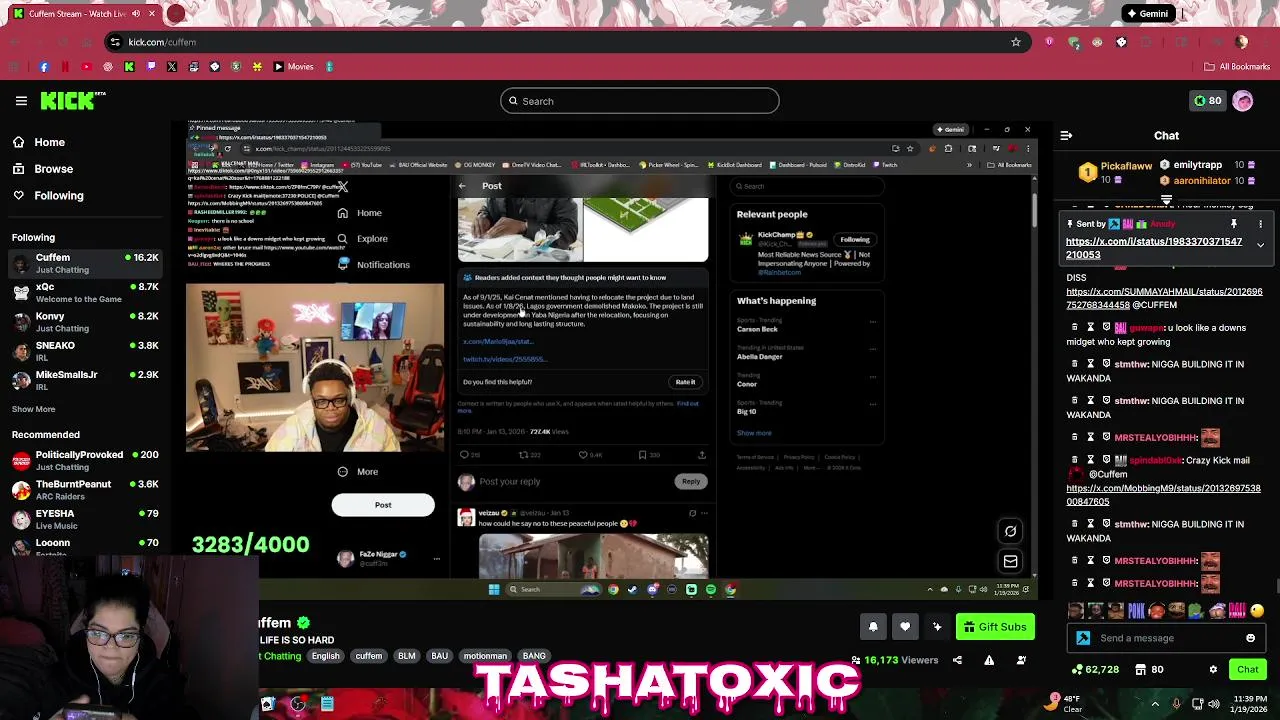Open MobbingM9 x.com link in chat
Screen dimensions: 1280x720
pyautogui.click(x=1163, y=495)
